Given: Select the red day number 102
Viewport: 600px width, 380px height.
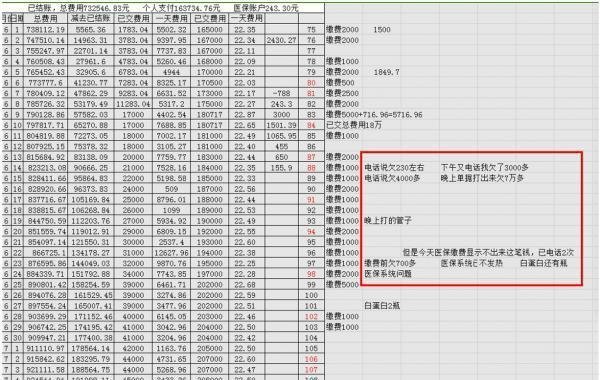Looking at the screenshot, I should (311, 316).
